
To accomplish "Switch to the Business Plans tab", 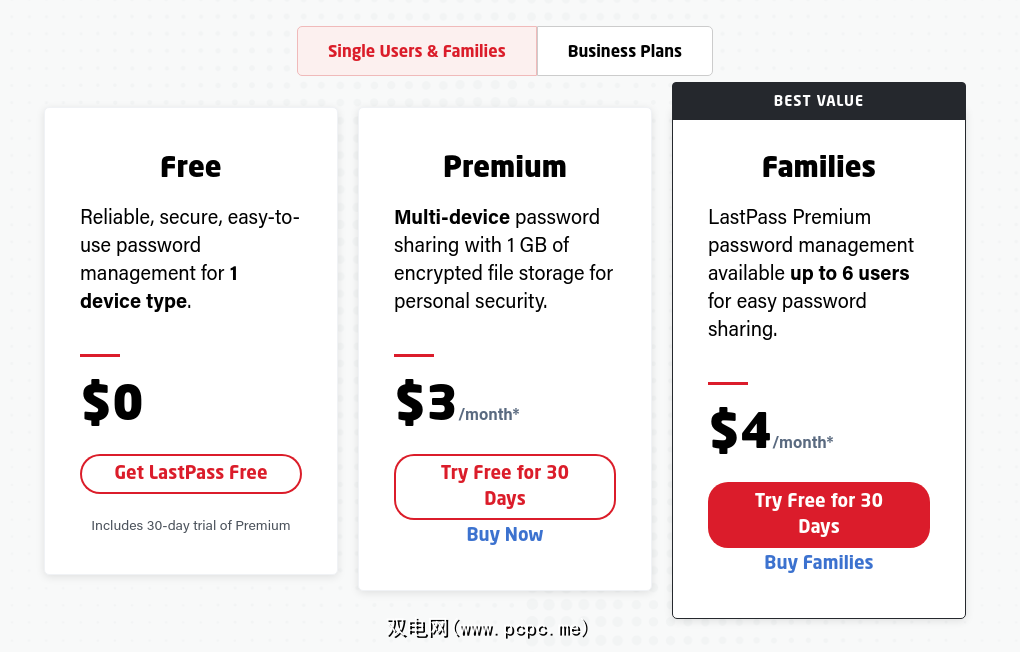I will click(624, 51).
